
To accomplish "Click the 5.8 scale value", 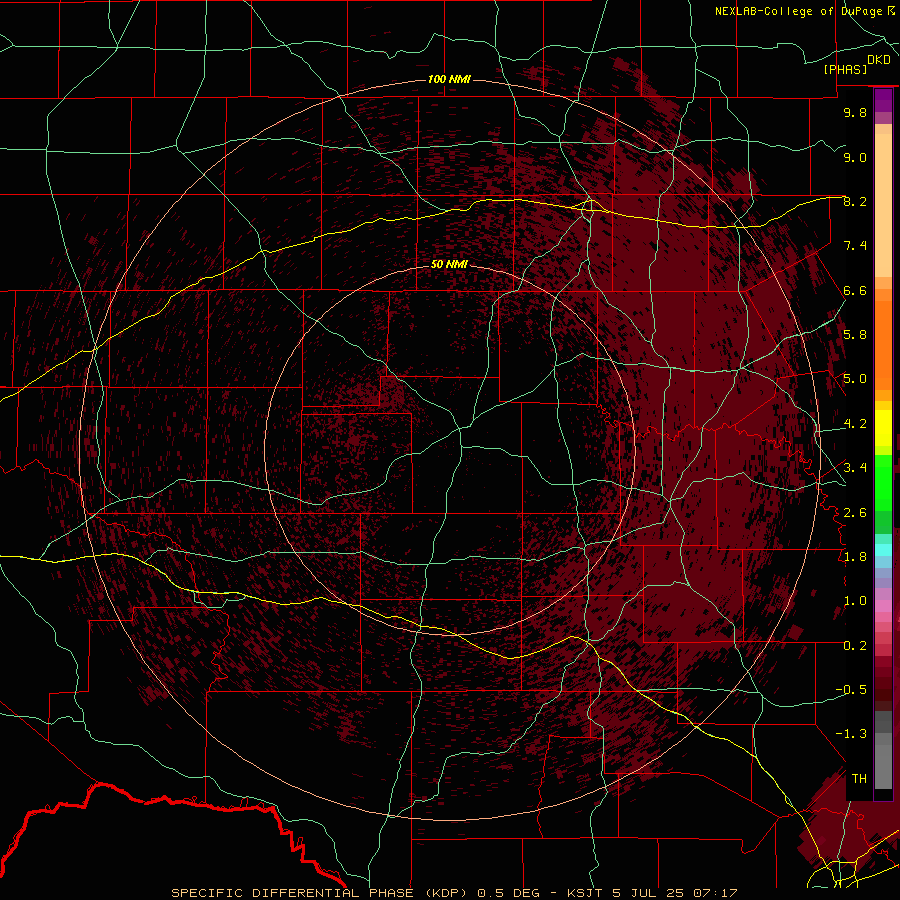I will click(x=855, y=335).
